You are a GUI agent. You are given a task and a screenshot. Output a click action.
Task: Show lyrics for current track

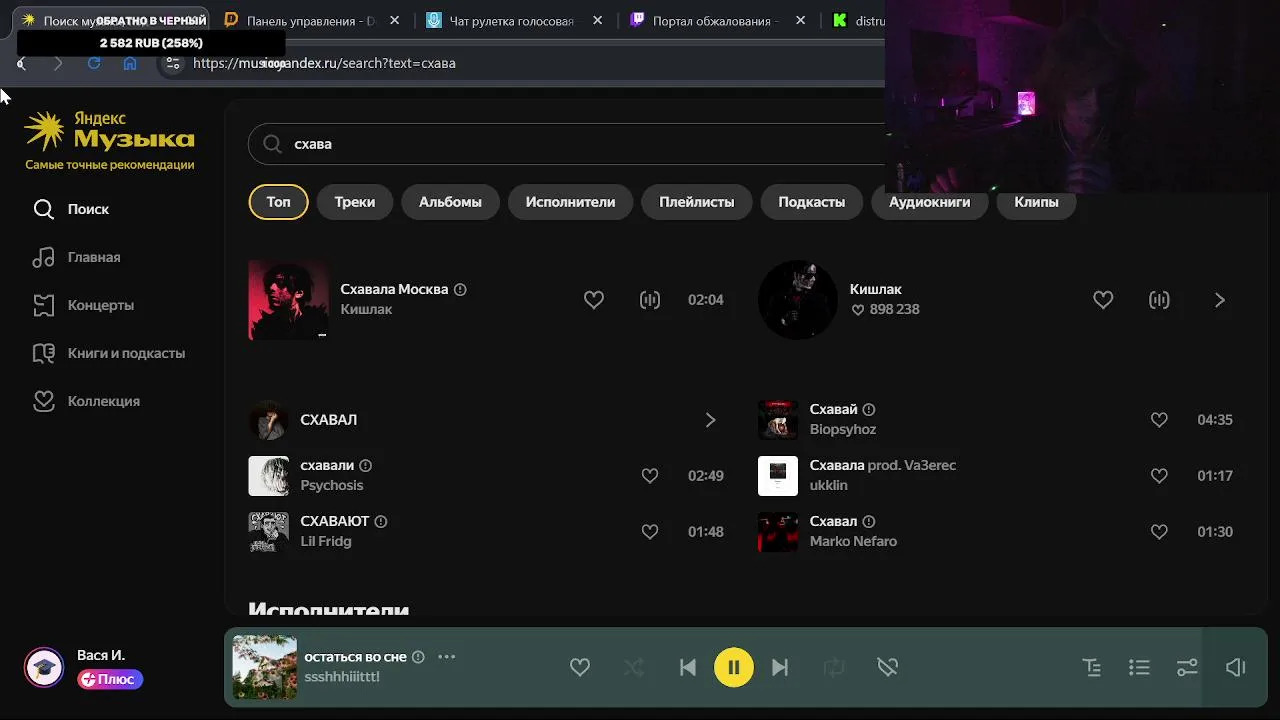[1092, 668]
